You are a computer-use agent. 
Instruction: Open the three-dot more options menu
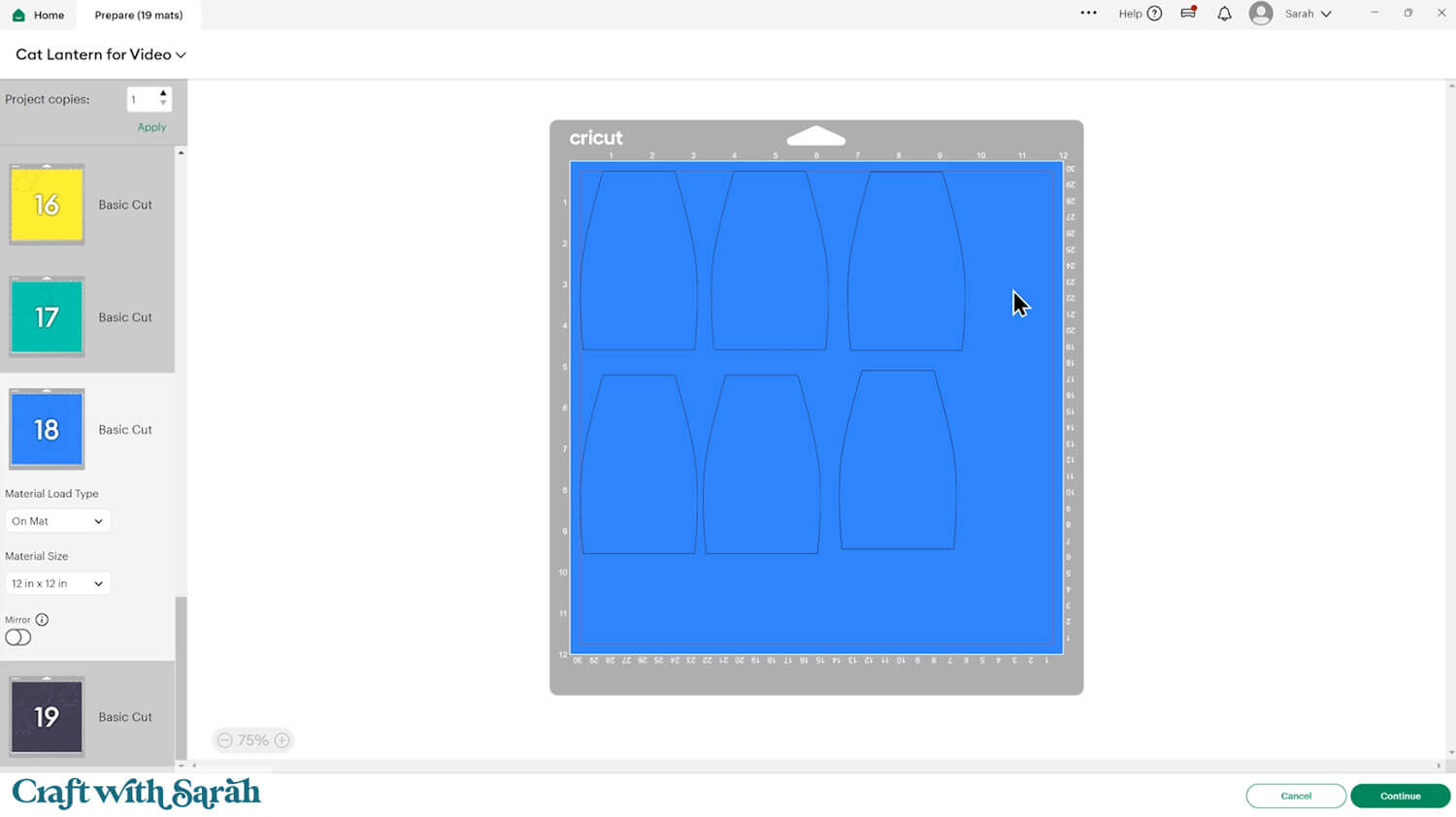coord(1088,14)
